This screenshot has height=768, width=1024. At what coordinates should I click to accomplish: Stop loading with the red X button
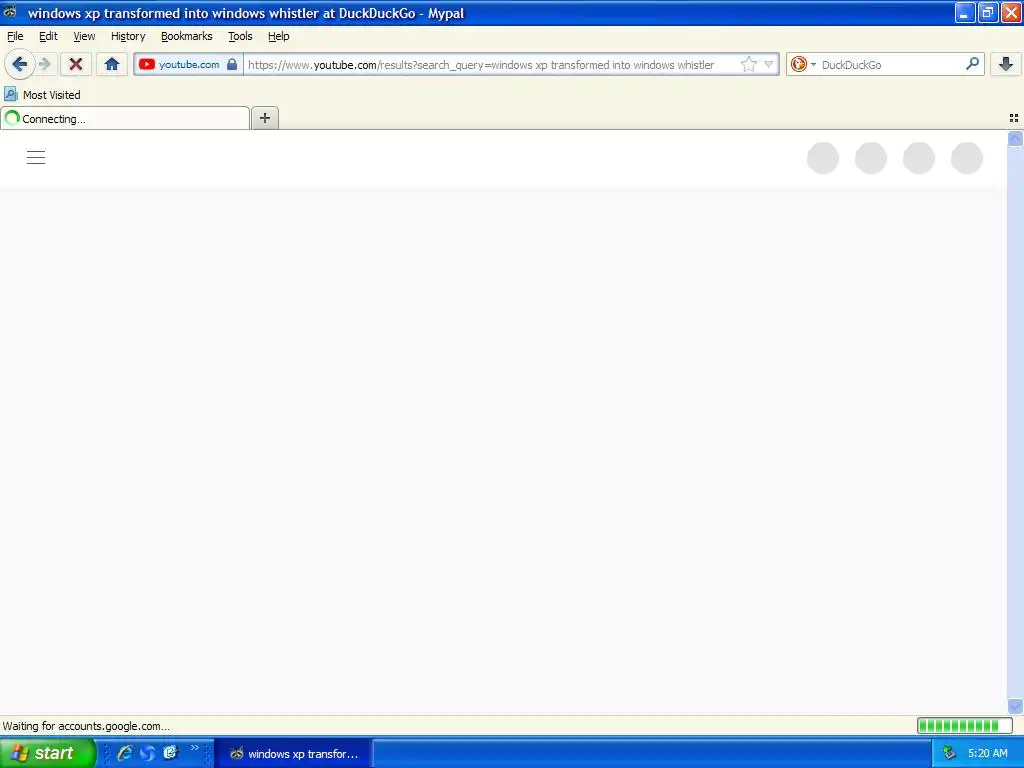point(76,64)
